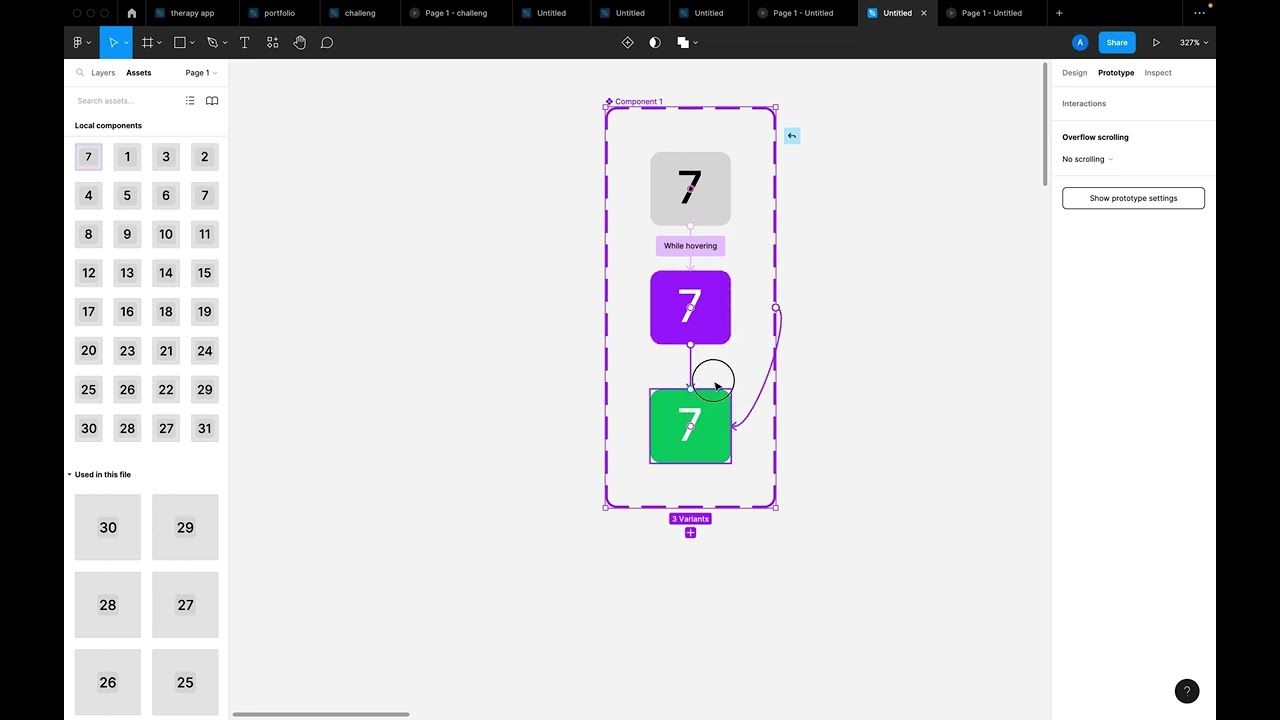Viewport: 1280px width, 720px height.
Task: Select local component 20 thumbnail
Action: click(89, 351)
